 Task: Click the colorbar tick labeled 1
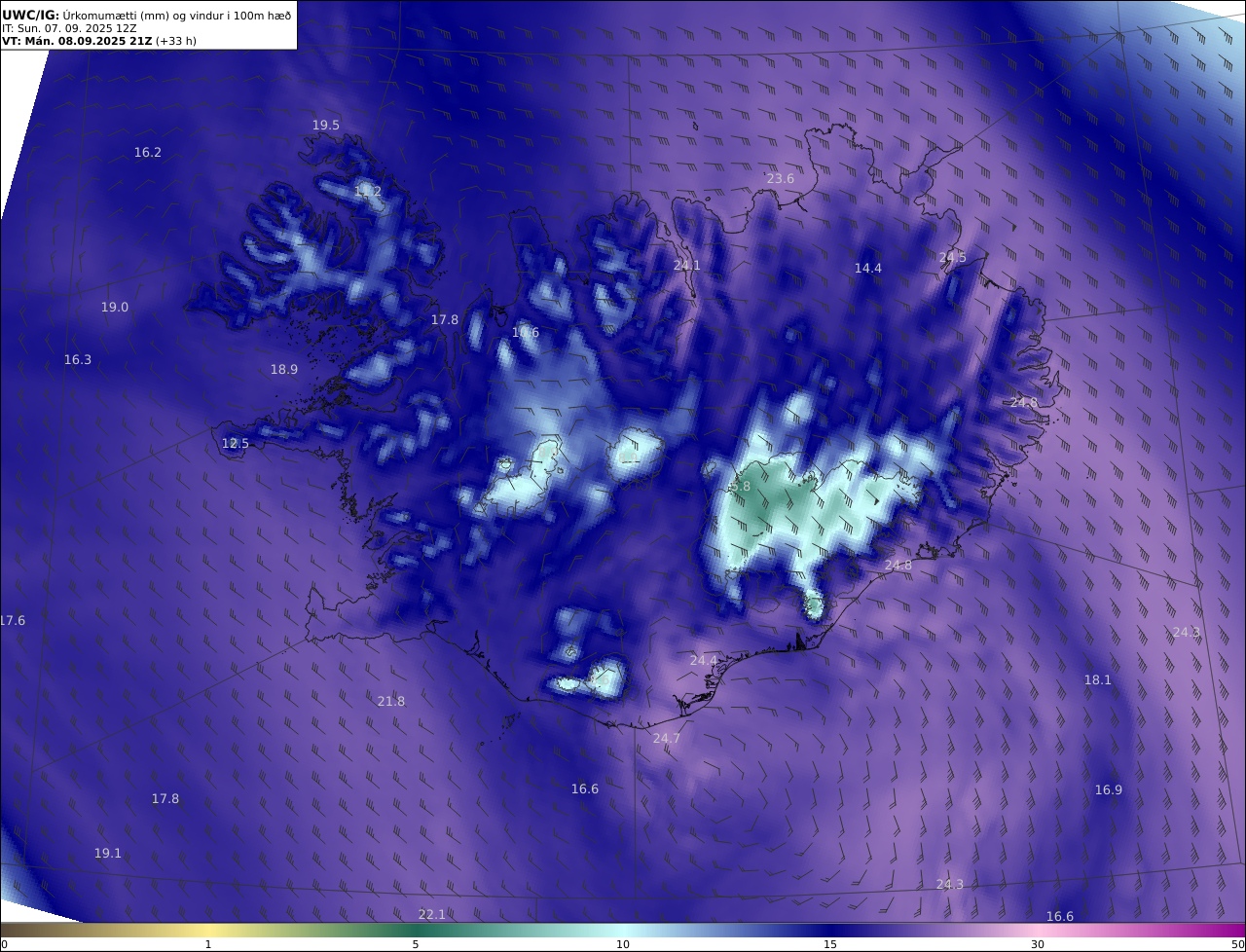coord(208,944)
